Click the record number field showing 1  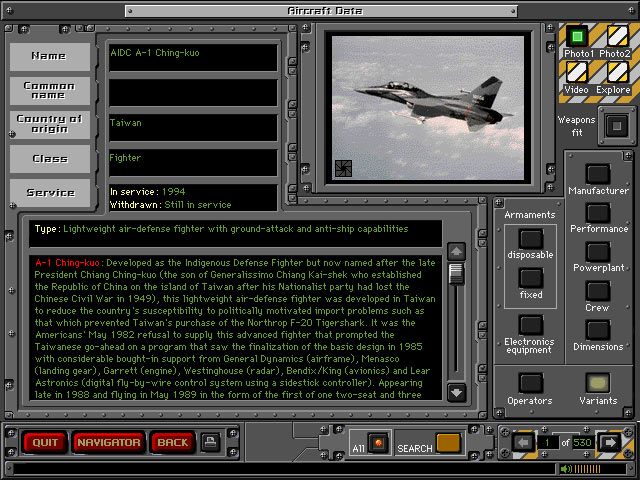coord(547,443)
